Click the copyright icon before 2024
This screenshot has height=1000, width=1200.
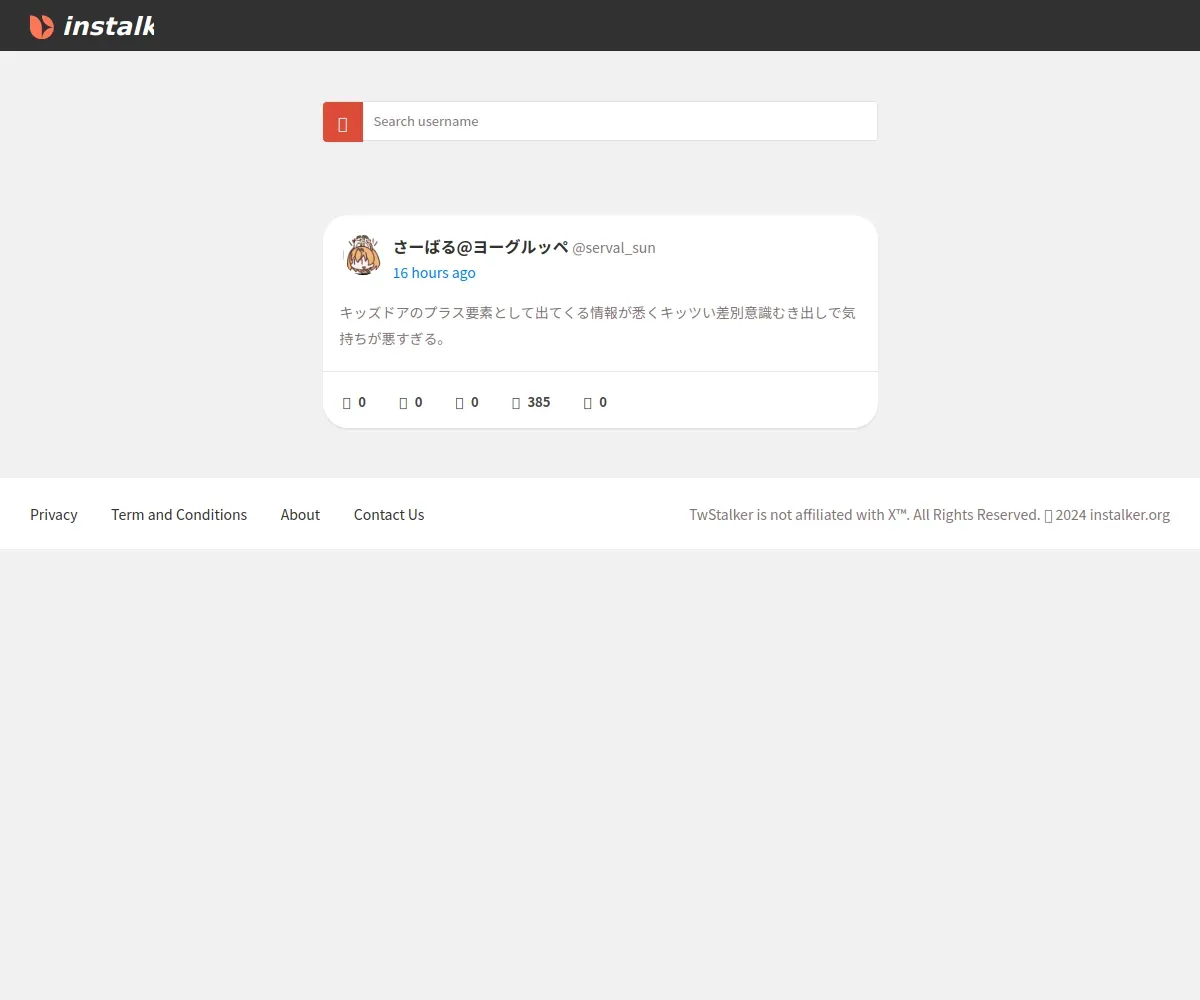[1048, 515]
